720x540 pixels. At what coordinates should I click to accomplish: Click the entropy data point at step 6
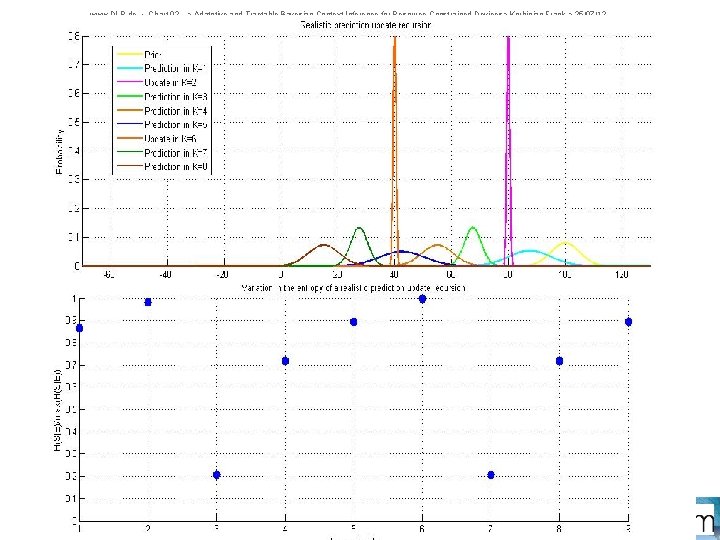(x=422, y=299)
